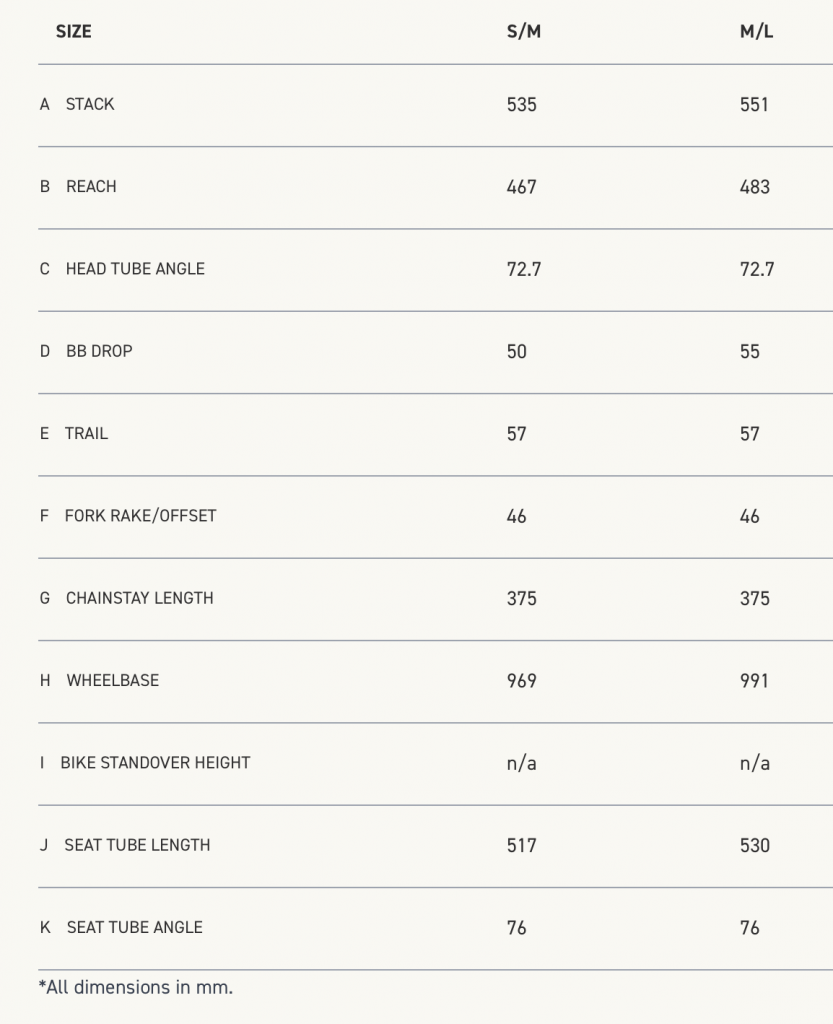Select the M/L wheelbase value 991

point(754,680)
